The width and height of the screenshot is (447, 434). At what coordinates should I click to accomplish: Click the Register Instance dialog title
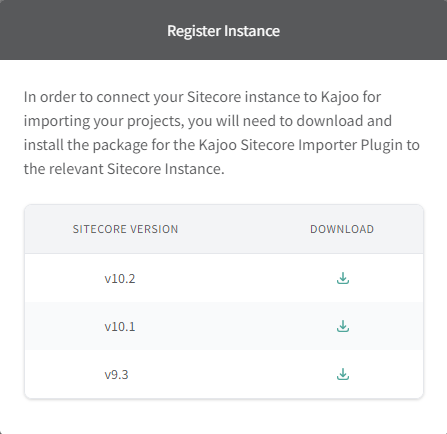(x=223, y=31)
